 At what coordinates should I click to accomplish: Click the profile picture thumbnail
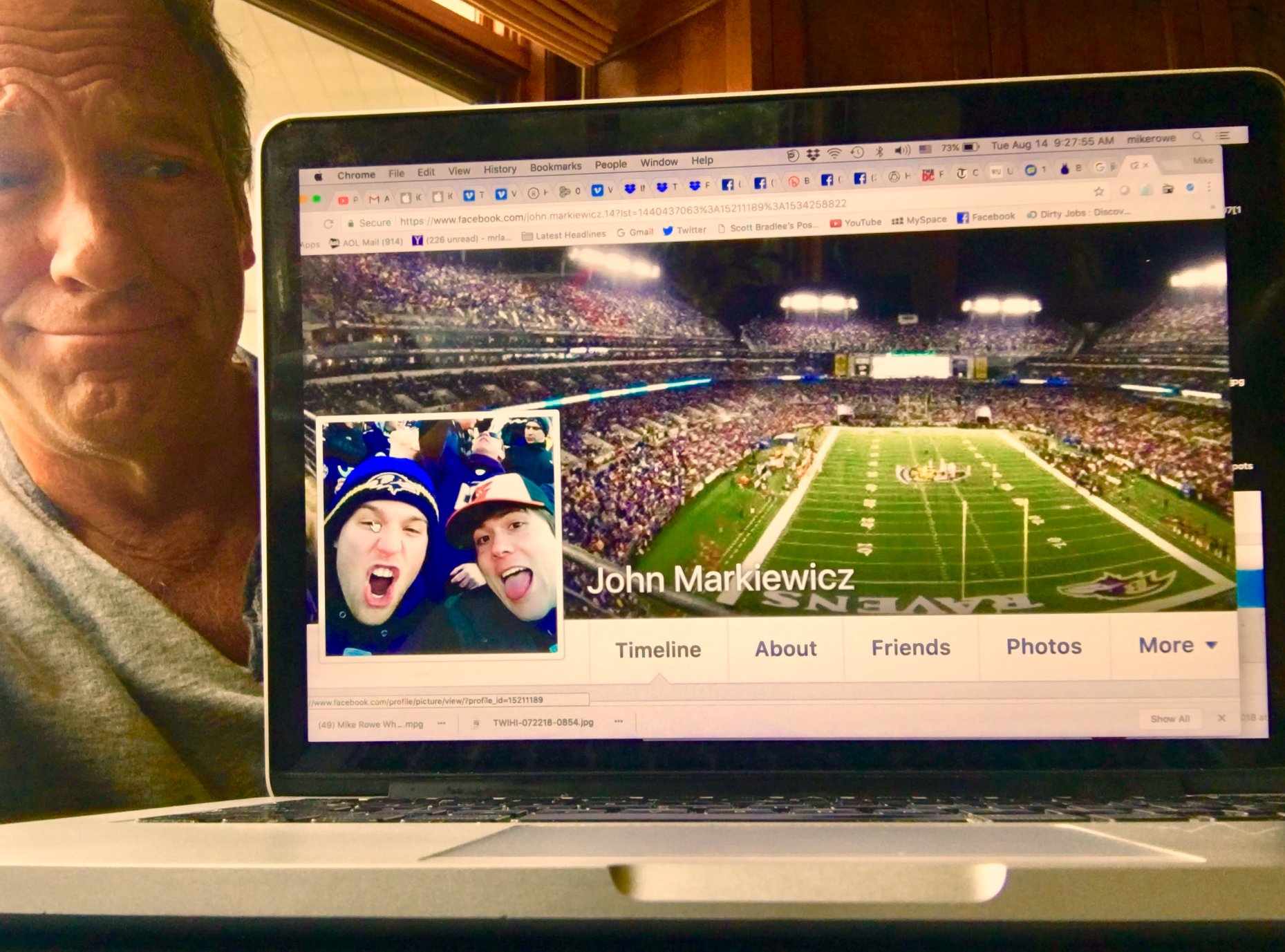tap(440, 536)
